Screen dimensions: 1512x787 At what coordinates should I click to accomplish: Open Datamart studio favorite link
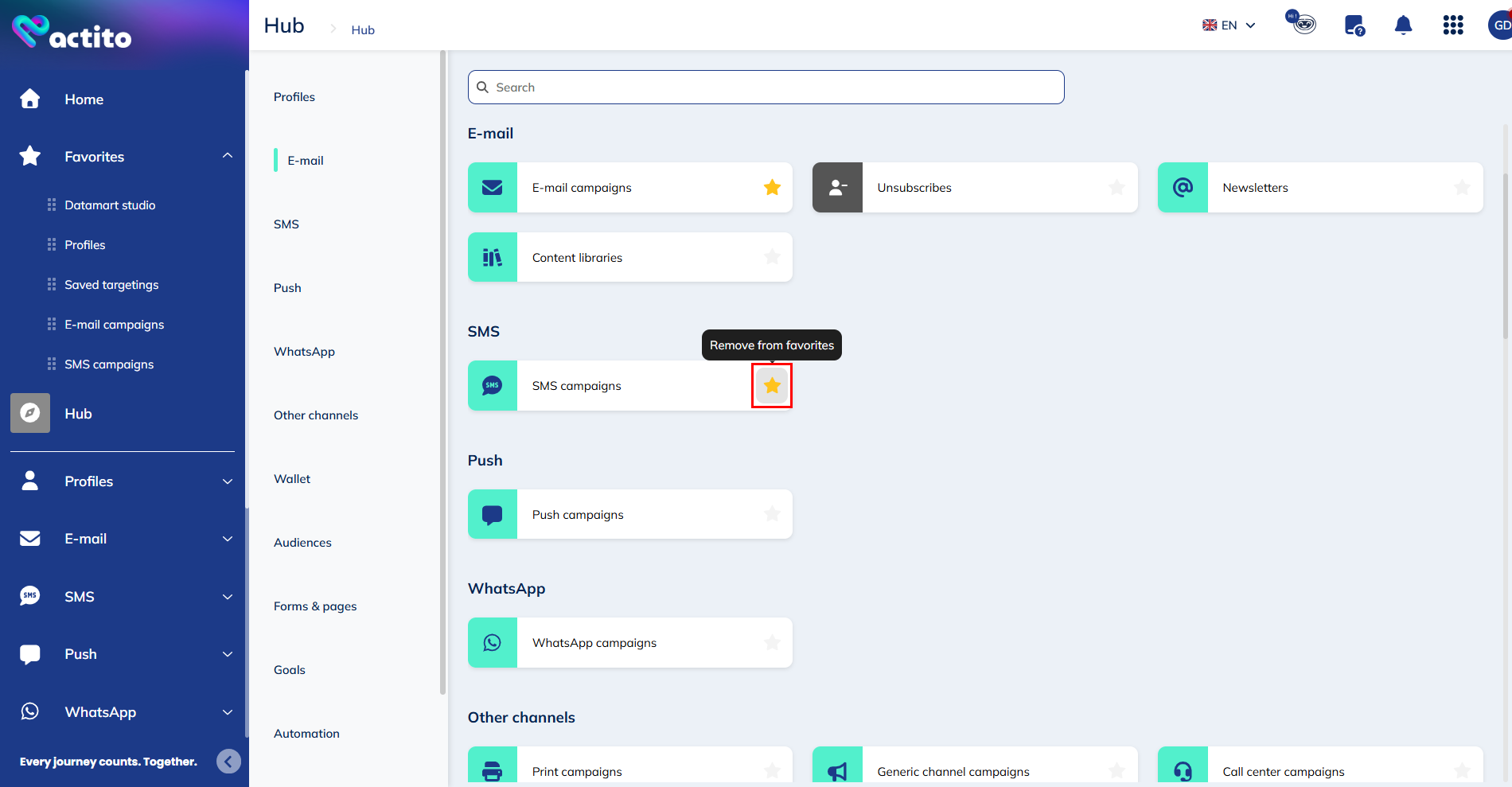pyautogui.click(x=110, y=205)
